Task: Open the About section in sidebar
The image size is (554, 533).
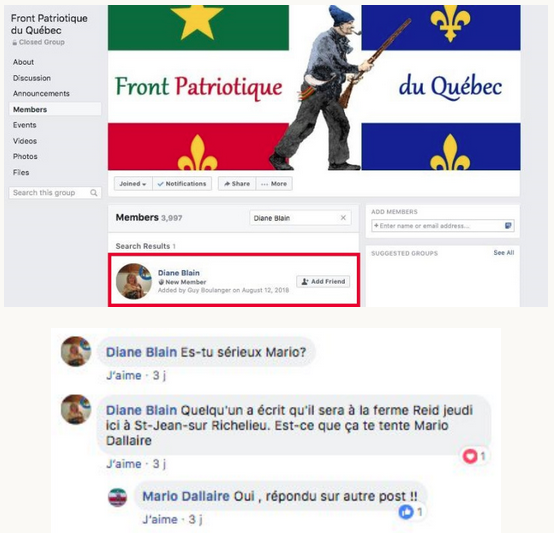Action: pos(23,62)
